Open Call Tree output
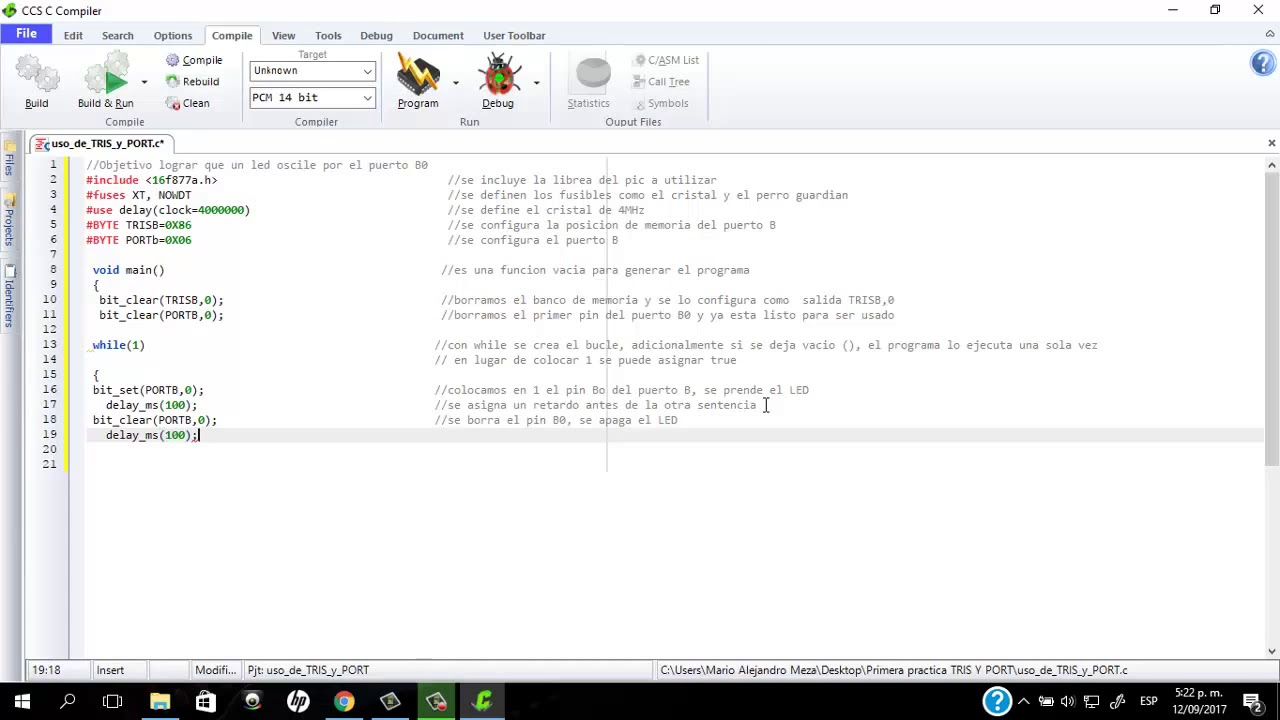 click(x=661, y=82)
